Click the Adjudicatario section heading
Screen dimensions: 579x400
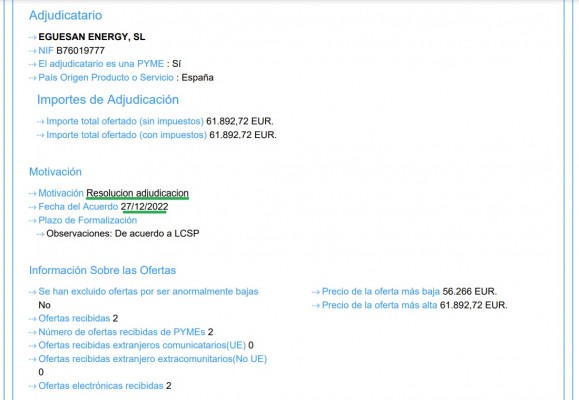[65, 16]
